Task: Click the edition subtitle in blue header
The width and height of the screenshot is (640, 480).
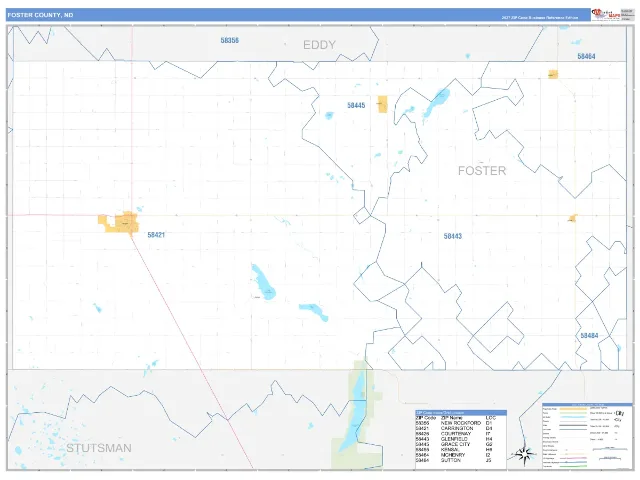Action: (540, 18)
